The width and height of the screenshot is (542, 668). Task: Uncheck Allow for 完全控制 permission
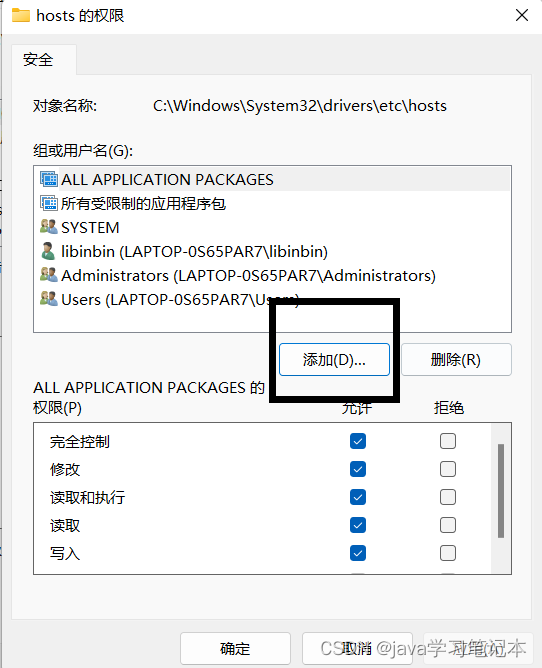coord(358,441)
